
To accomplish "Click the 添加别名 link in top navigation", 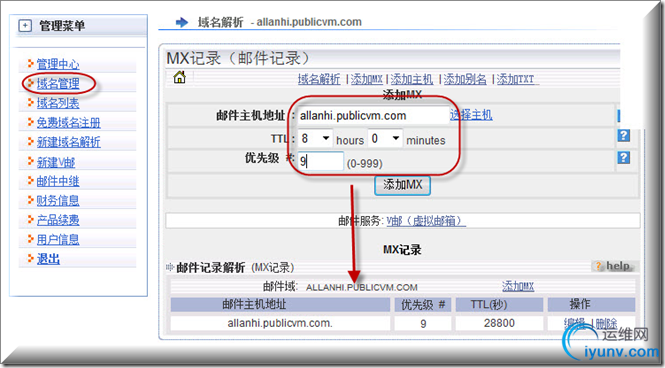I will [x=465, y=79].
